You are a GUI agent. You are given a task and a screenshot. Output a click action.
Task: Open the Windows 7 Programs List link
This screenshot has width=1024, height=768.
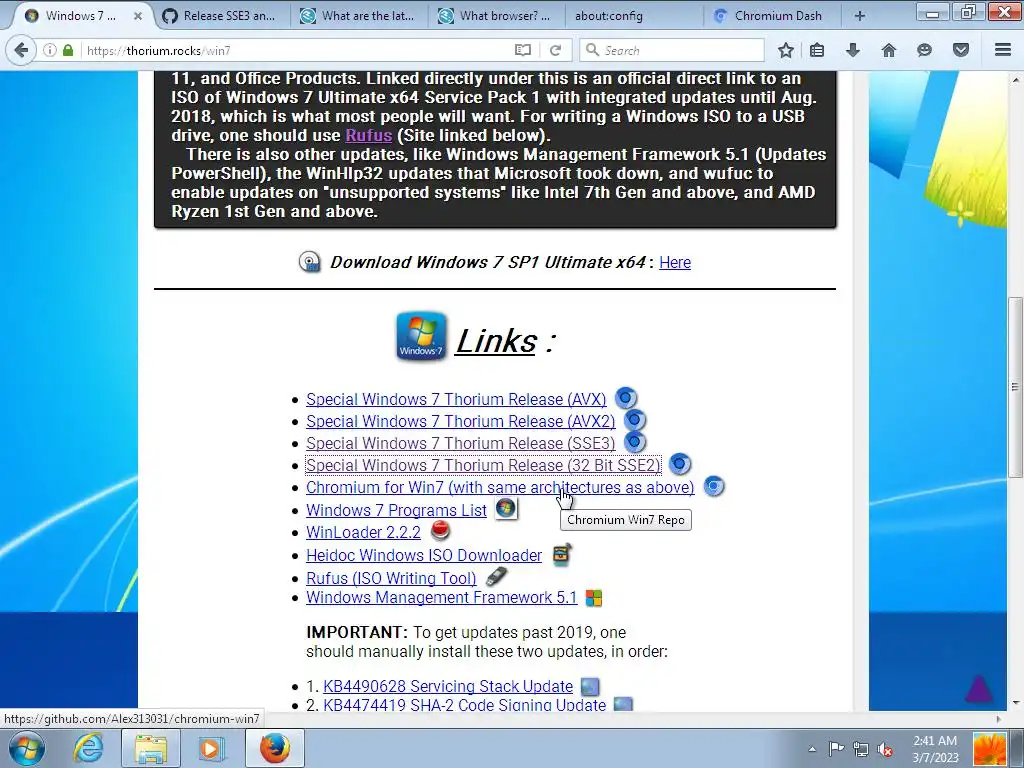[396, 510]
